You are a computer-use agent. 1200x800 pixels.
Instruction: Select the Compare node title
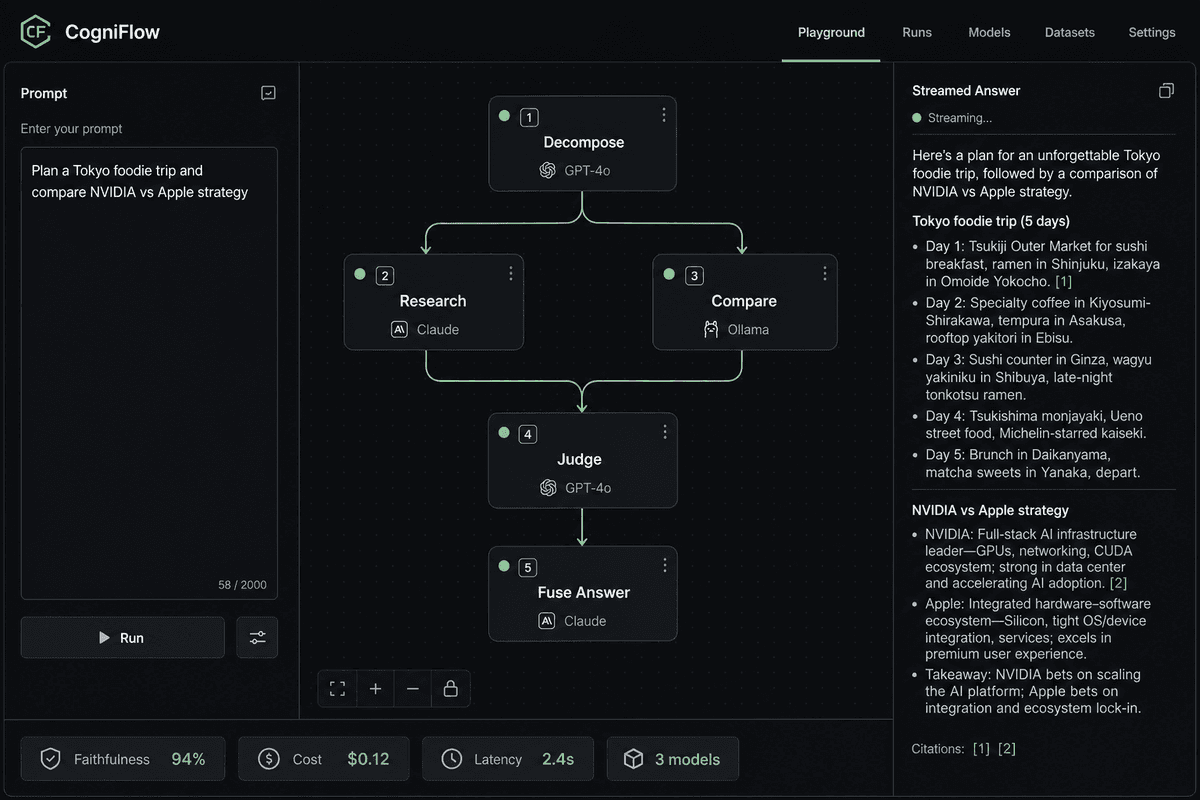tap(744, 301)
